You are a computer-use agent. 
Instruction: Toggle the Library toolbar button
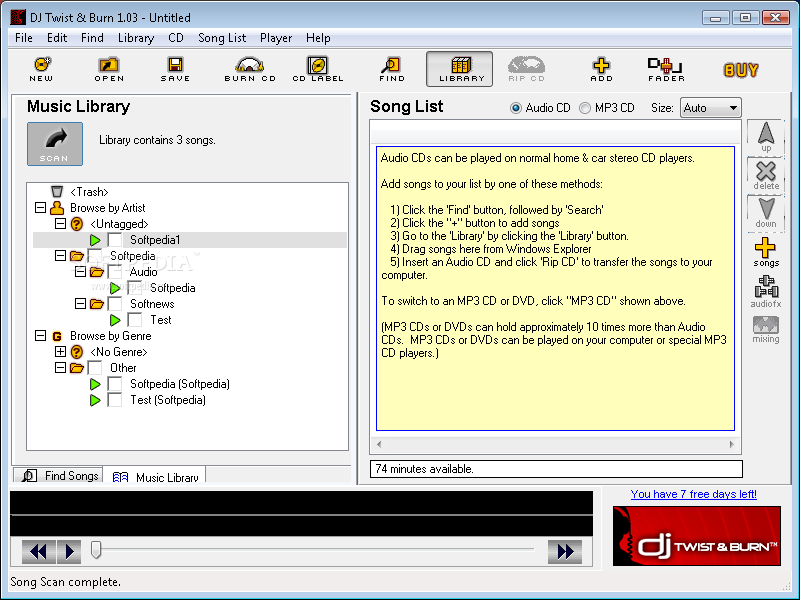(x=460, y=69)
